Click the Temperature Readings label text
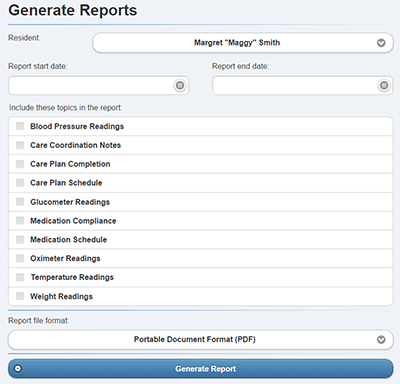Screen dimensions: 400x384 pos(72,277)
